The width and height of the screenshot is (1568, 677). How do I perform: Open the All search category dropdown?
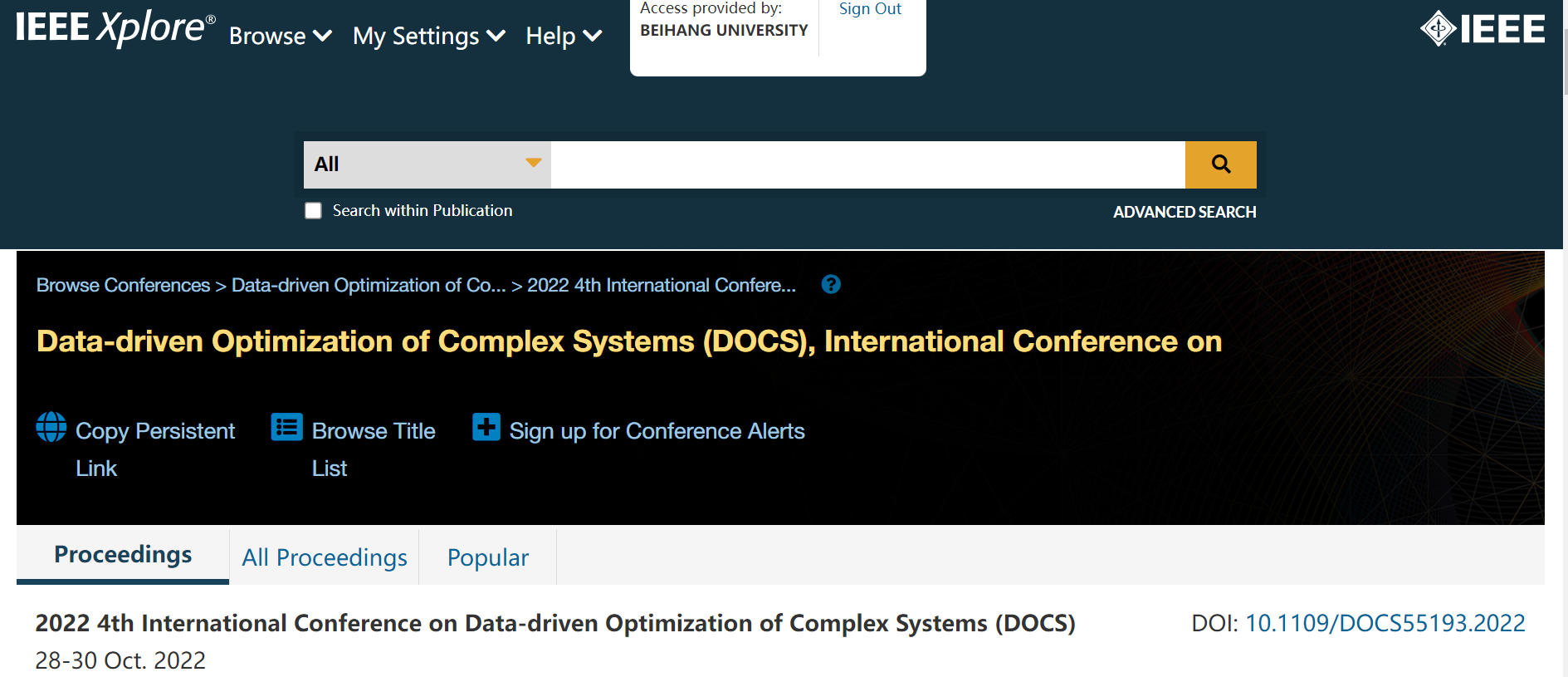(427, 164)
